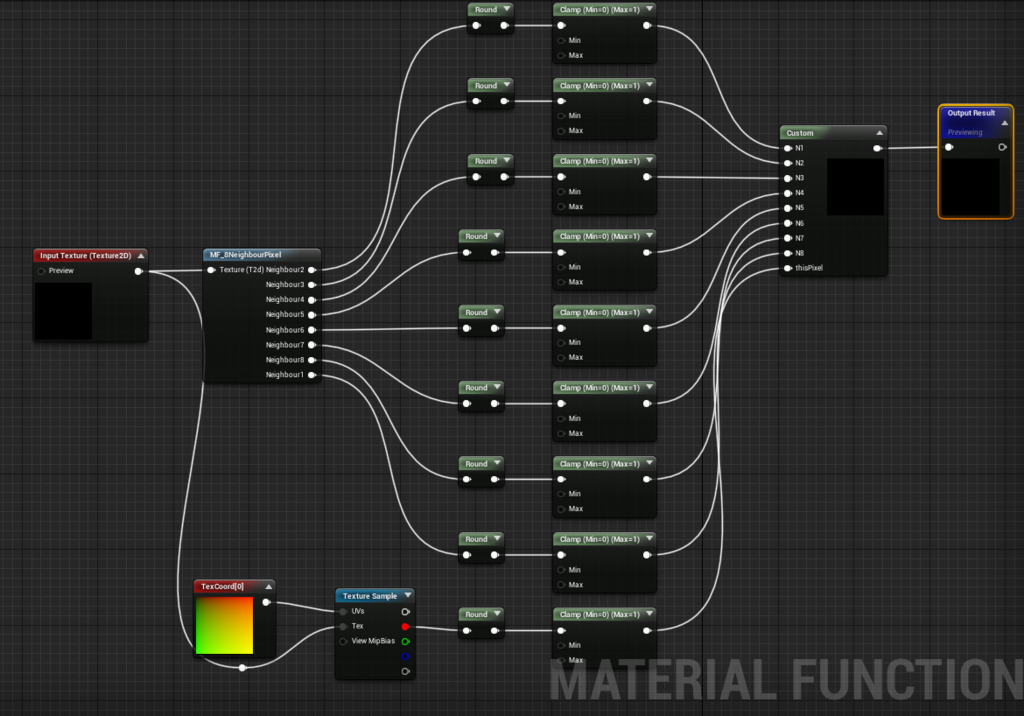This screenshot has width=1024, height=716.
Task: Click the N4 input pin on Custom
Action: pyautogui.click(x=788, y=193)
